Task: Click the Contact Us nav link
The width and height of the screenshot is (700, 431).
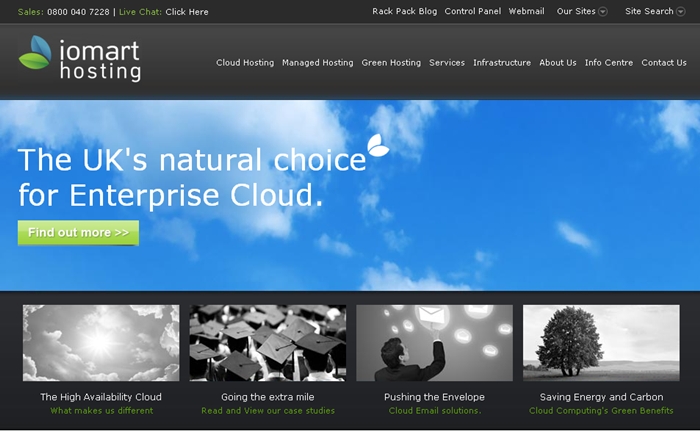Action: [664, 63]
